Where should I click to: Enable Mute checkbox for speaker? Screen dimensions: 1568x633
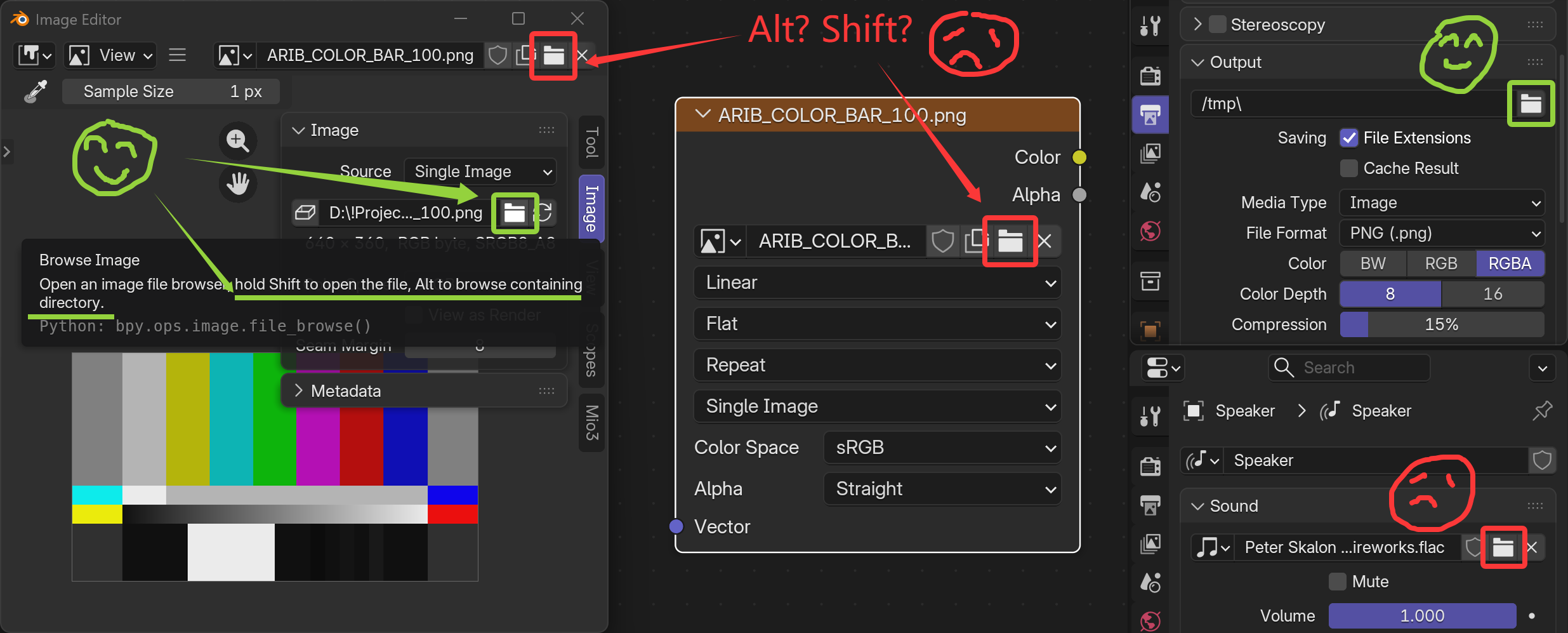(1338, 582)
